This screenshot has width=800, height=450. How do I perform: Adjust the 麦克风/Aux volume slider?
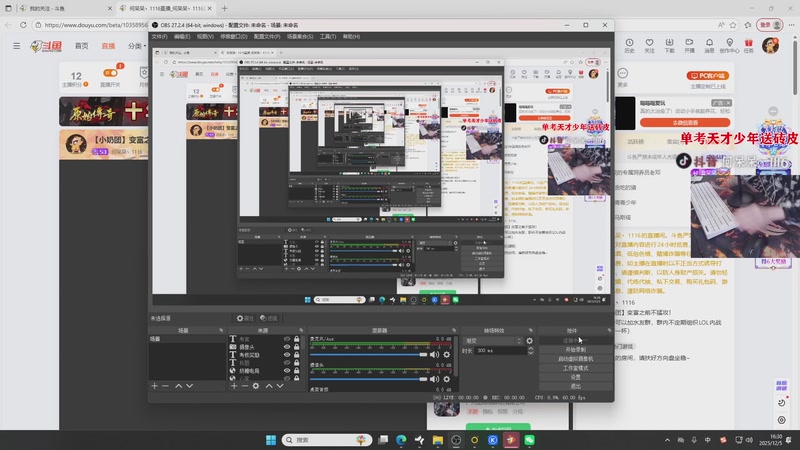(368, 355)
